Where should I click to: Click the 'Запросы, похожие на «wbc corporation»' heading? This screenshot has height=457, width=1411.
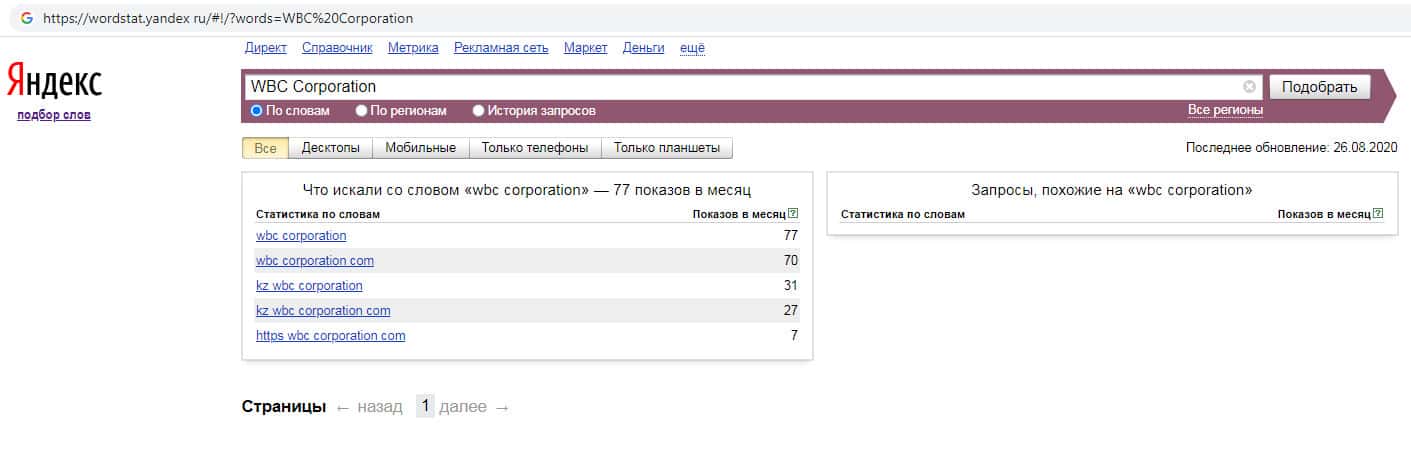click(x=1112, y=190)
